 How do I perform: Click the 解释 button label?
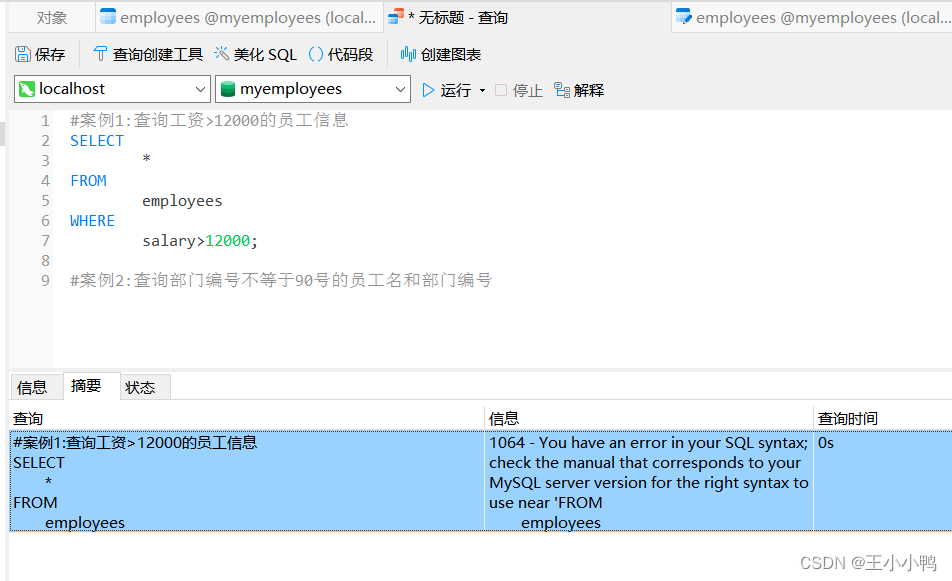589,90
